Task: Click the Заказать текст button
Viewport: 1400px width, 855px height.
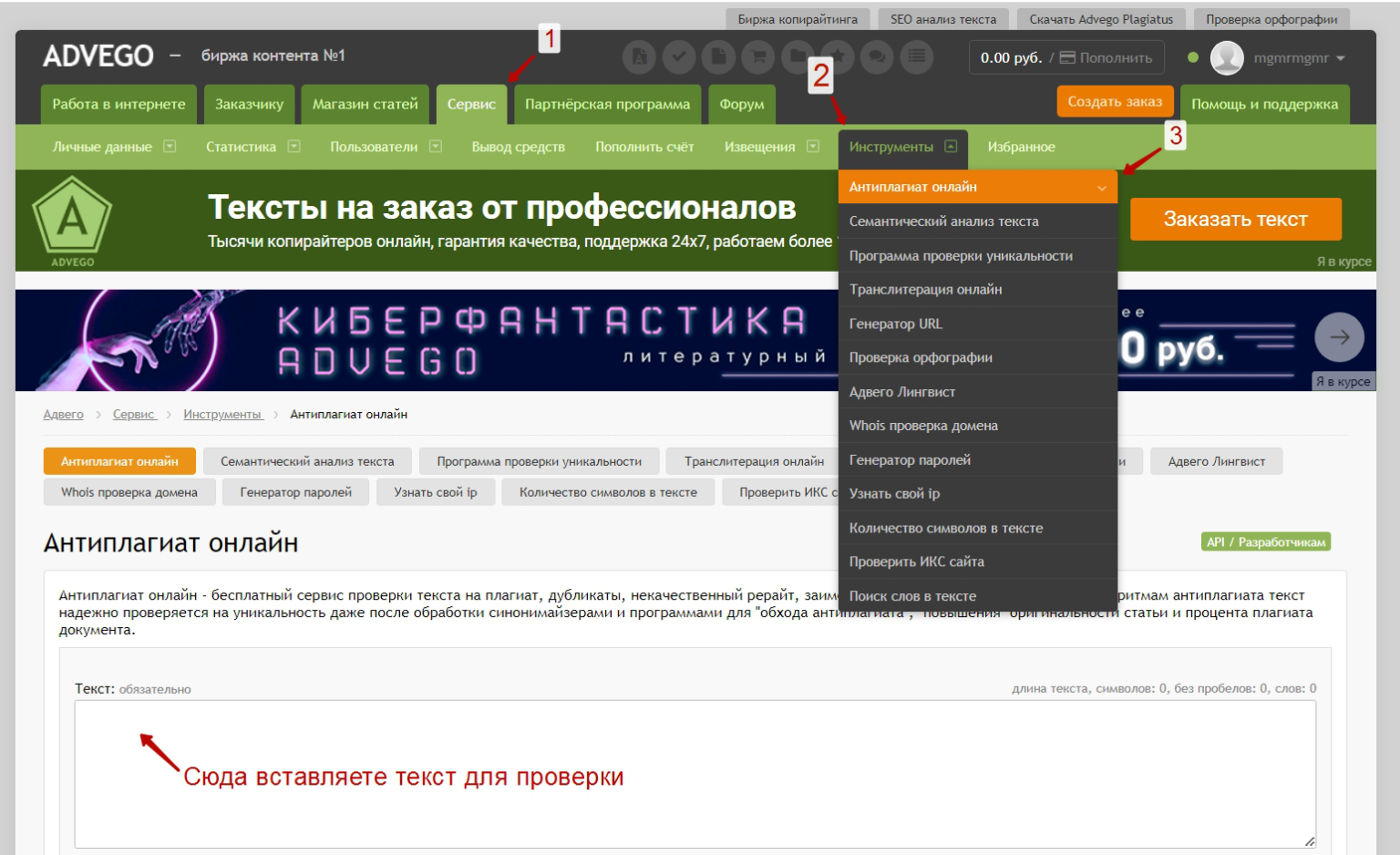Action: (1235, 219)
